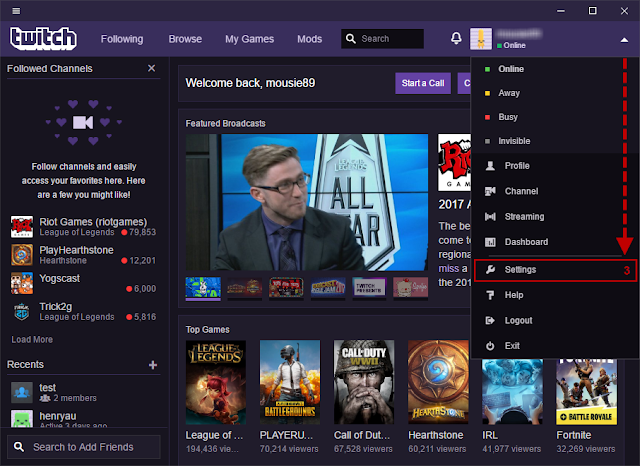Open the hamburger menu in the title bar

pyautogui.click(x=16, y=11)
